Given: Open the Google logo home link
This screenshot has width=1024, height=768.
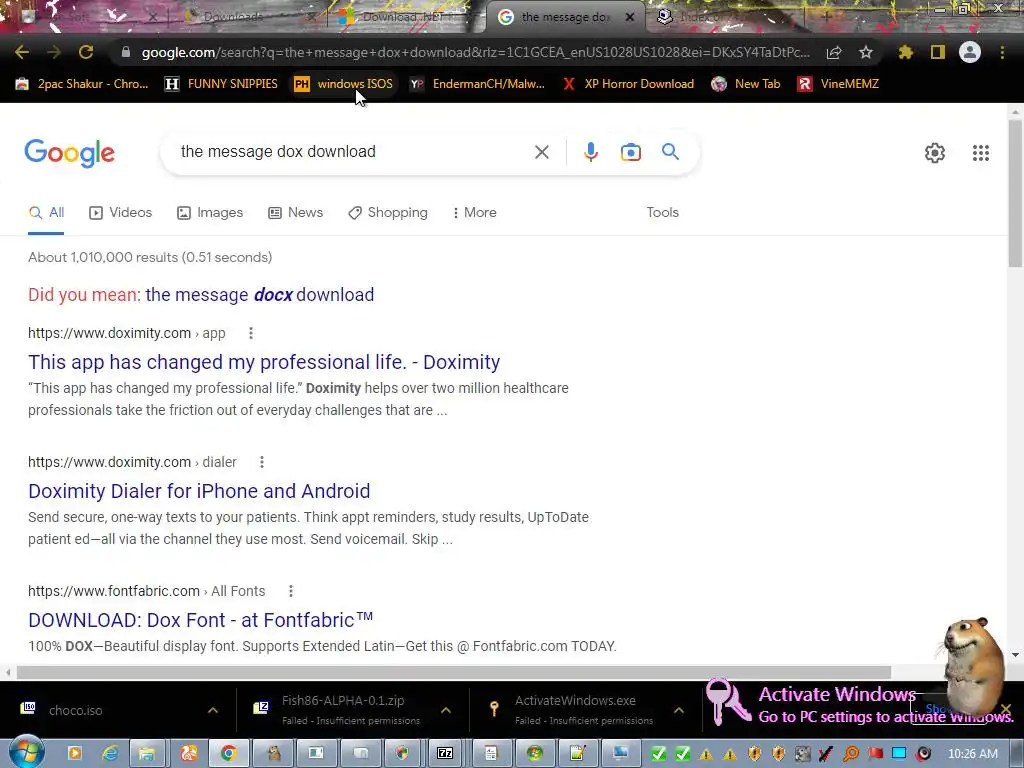Looking at the screenshot, I should (69, 153).
